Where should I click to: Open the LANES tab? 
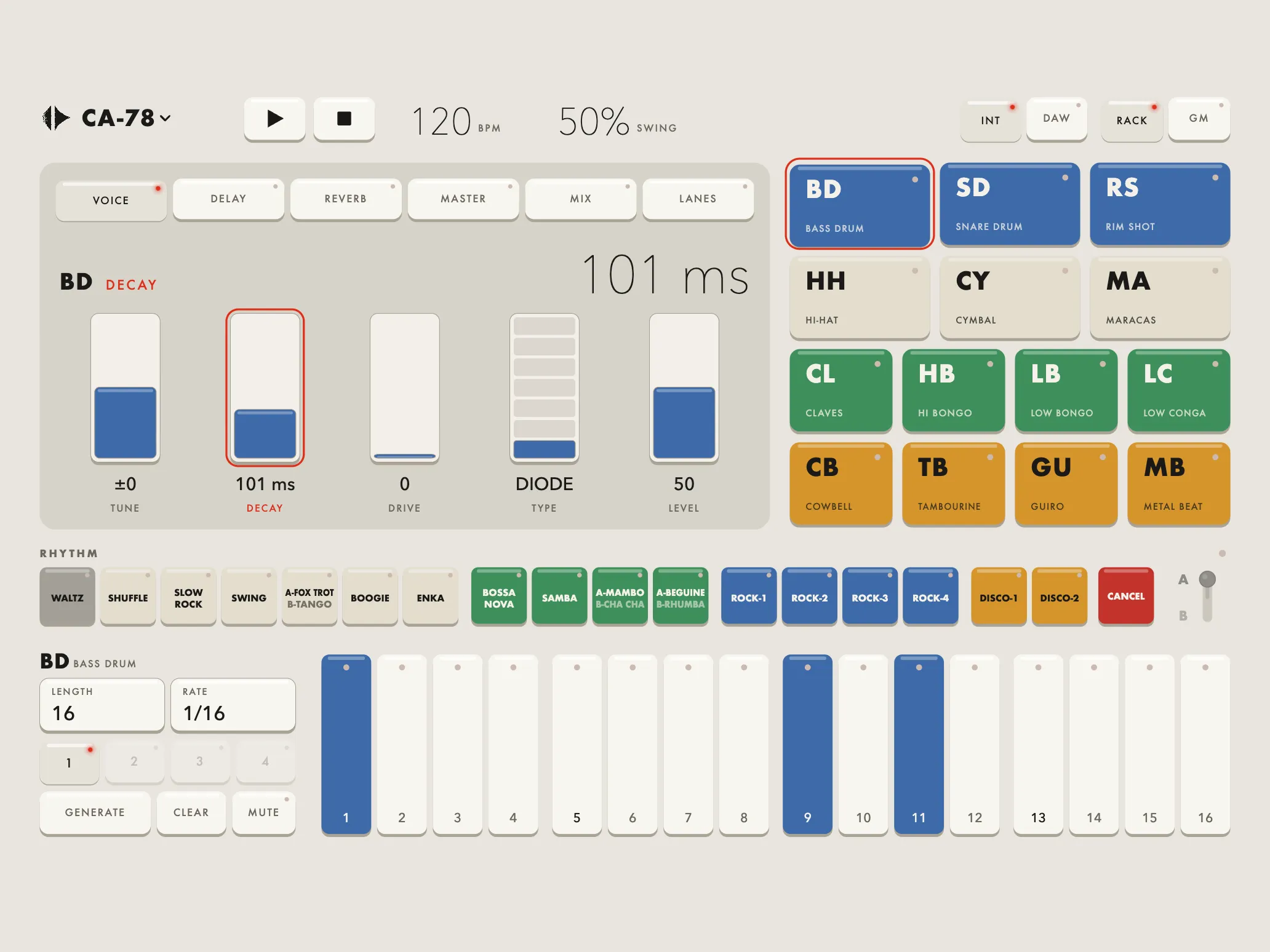pyautogui.click(x=698, y=199)
